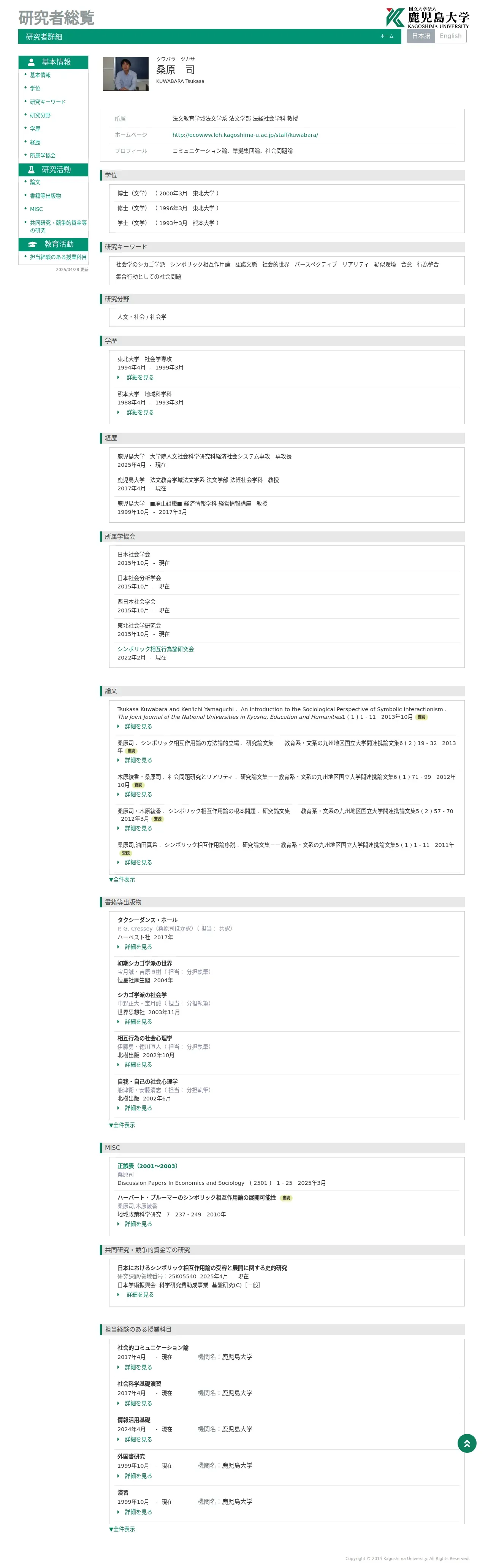The image size is (488, 1568).
Task: Open the homepage URL ecowww.leh.kagoshima-u.ac.jp link
Action: tap(245, 135)
